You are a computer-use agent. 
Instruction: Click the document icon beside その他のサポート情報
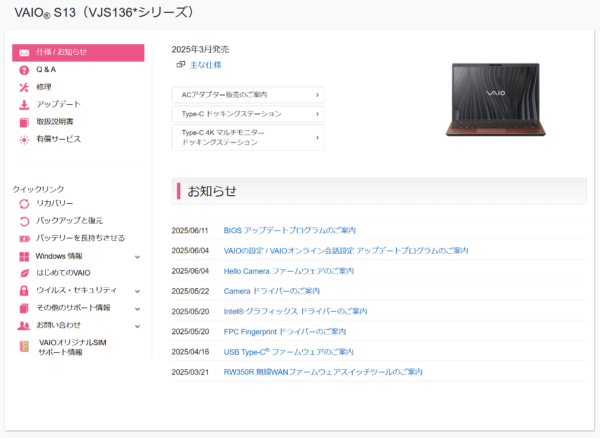point(24,308)
